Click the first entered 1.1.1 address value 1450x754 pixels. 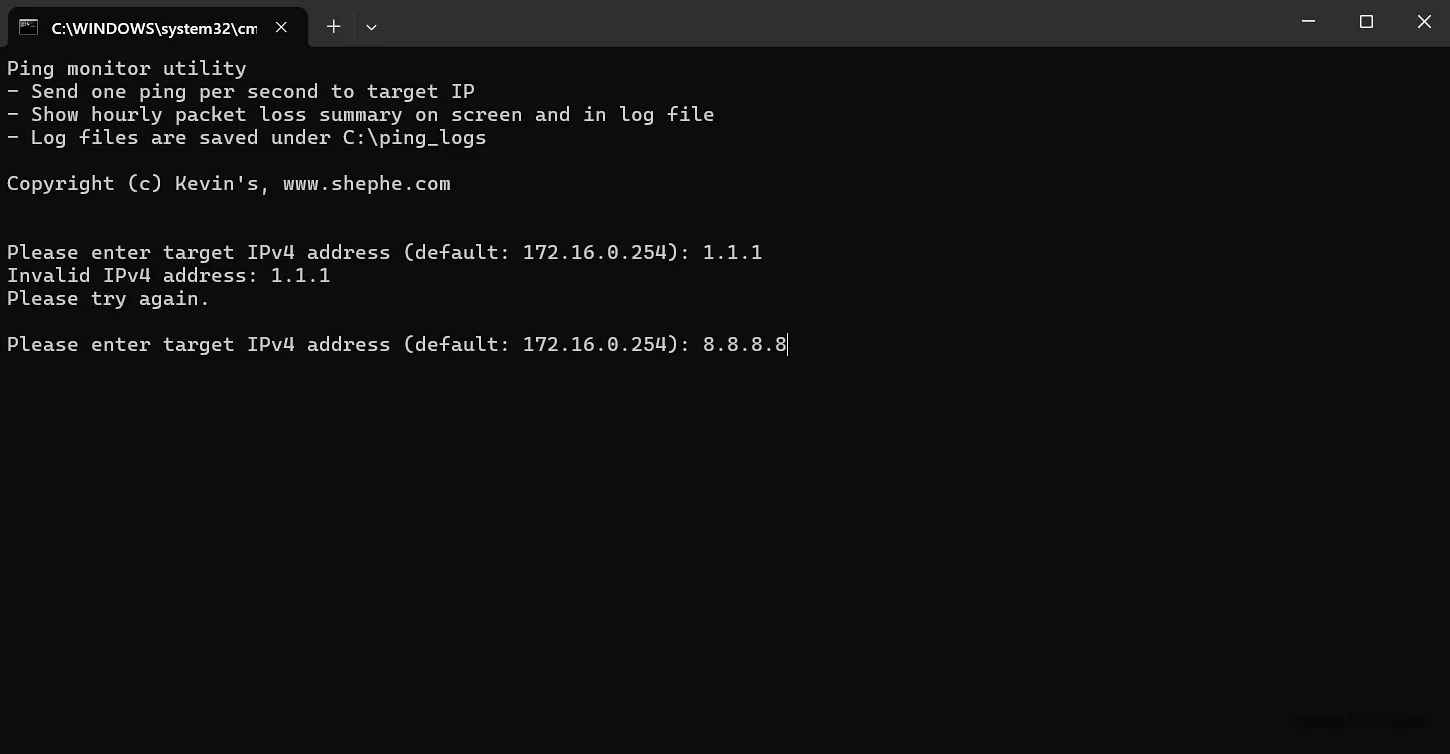[x=732, y=253]
